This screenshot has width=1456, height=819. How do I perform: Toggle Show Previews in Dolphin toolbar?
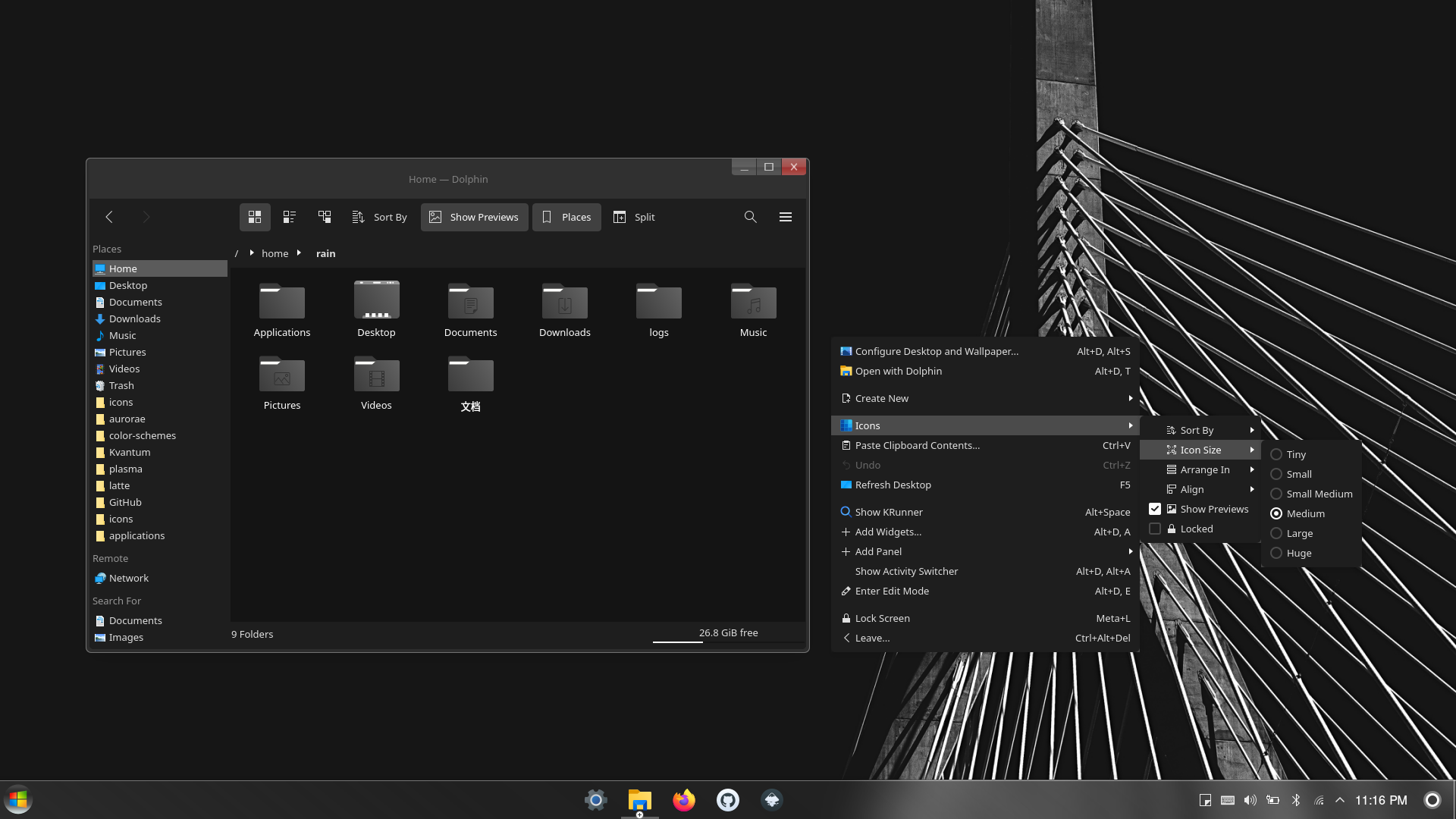475,217
